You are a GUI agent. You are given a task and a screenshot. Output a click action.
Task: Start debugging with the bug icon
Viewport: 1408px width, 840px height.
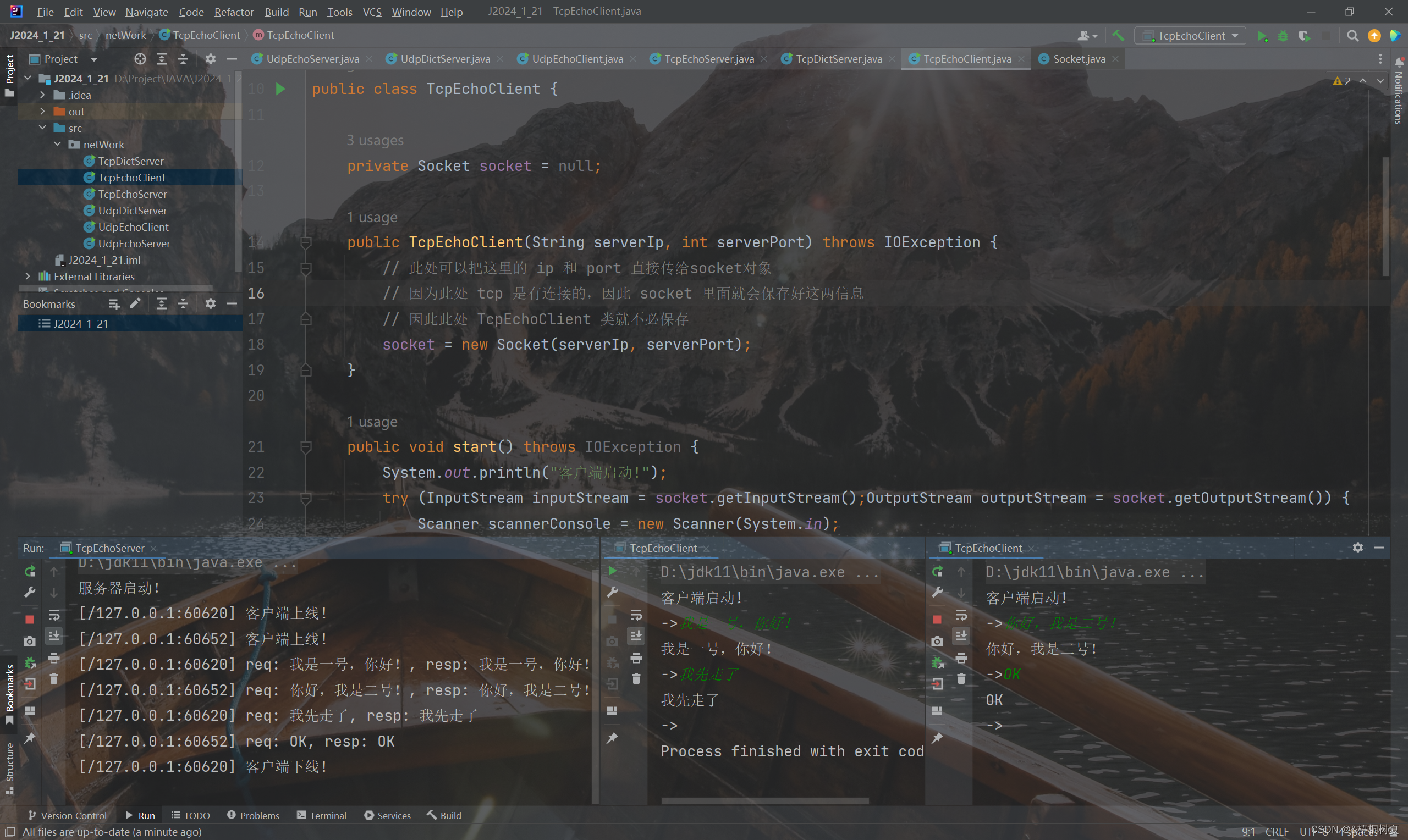click(1283, 36)
